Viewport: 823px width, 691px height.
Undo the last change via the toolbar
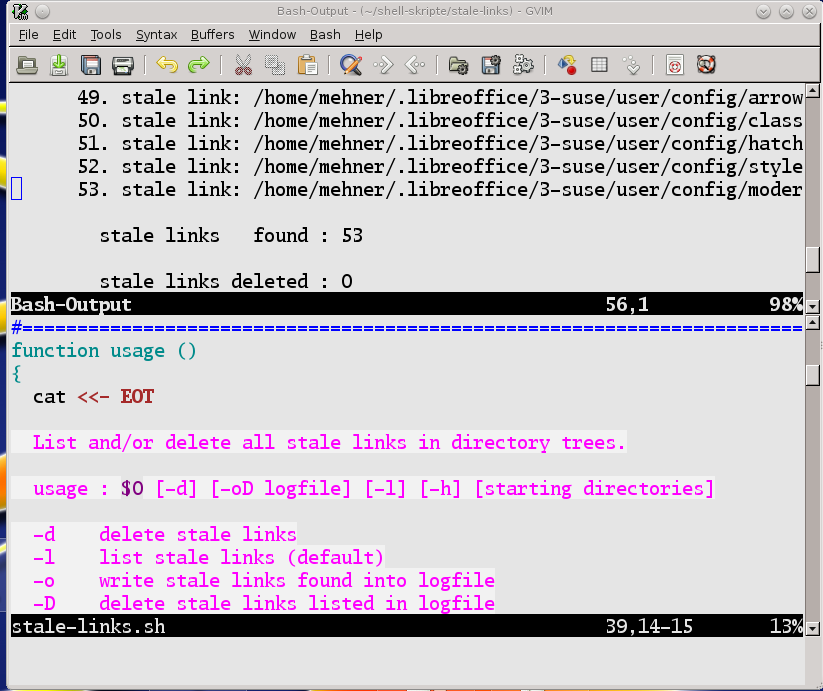point(167,65)
